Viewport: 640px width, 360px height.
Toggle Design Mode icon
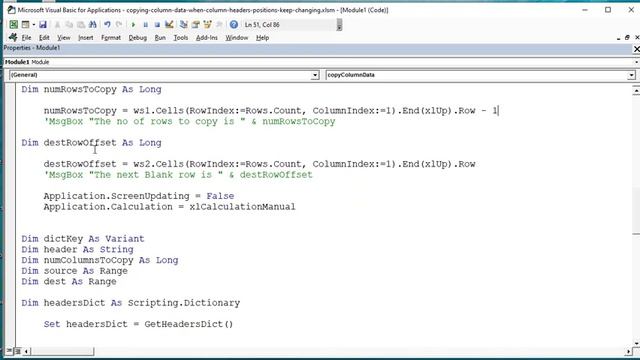(x=169, y=24)
